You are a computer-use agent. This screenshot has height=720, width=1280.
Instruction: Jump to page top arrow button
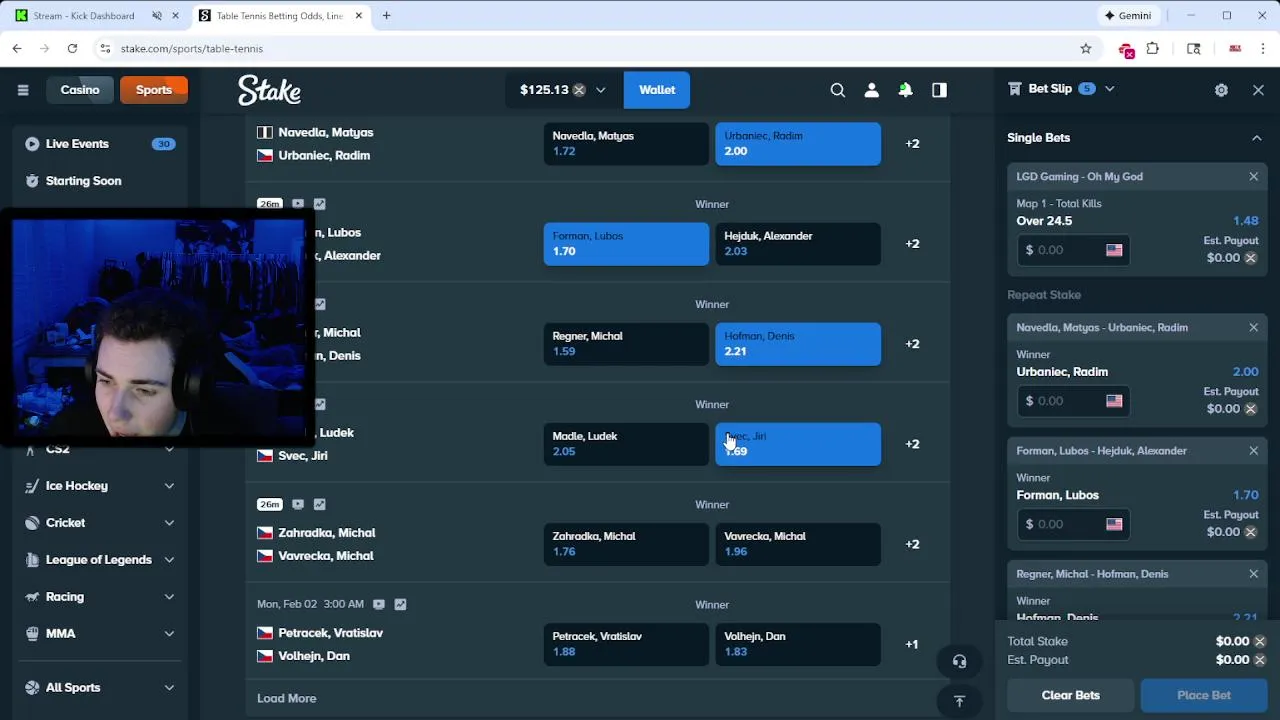[x=959, y=701]
